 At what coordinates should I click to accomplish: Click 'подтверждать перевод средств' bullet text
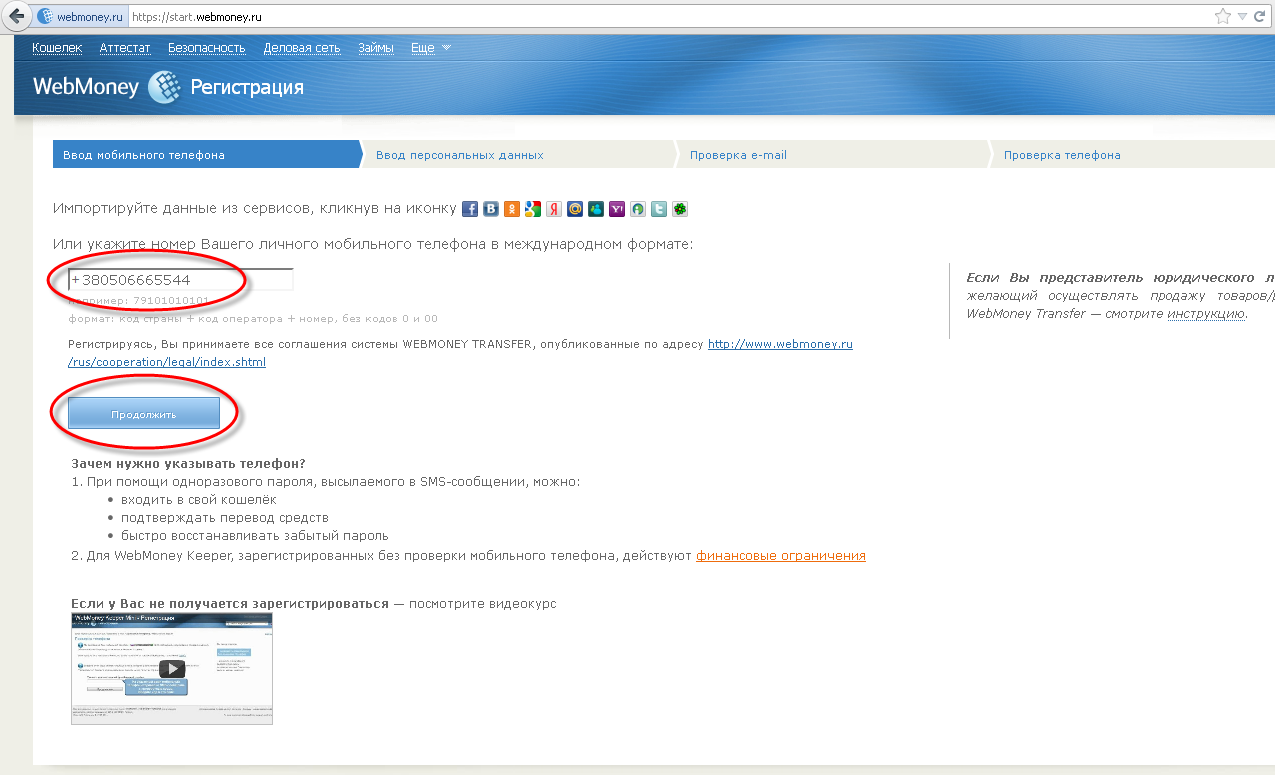(x=225, y=518)
